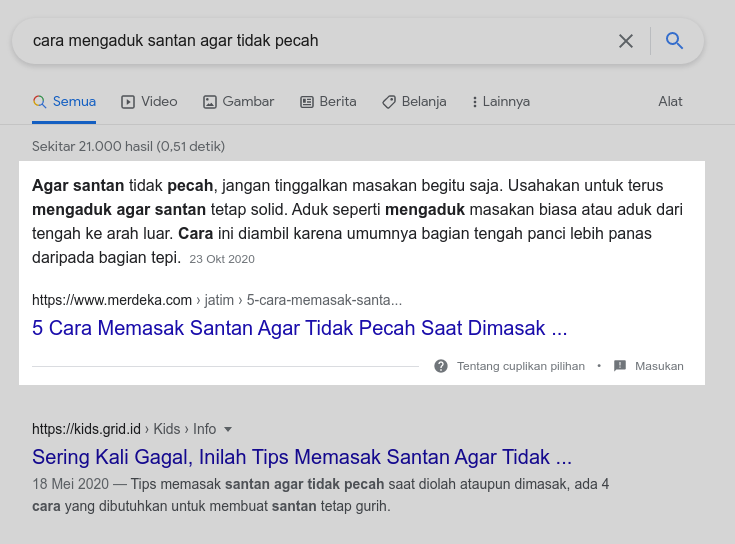Click the Gambar tab image icon
Screen dimensions: 735x544
click(210, 102)
